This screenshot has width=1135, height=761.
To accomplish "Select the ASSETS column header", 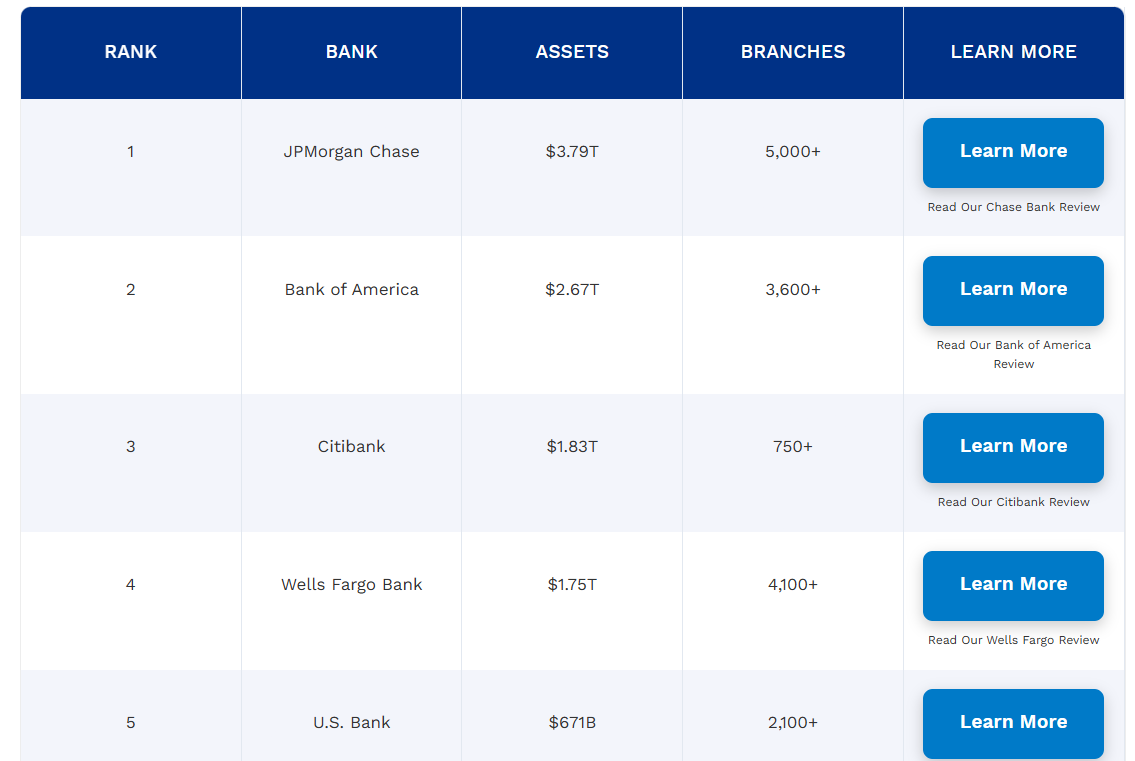I will (x=572, y=51).
